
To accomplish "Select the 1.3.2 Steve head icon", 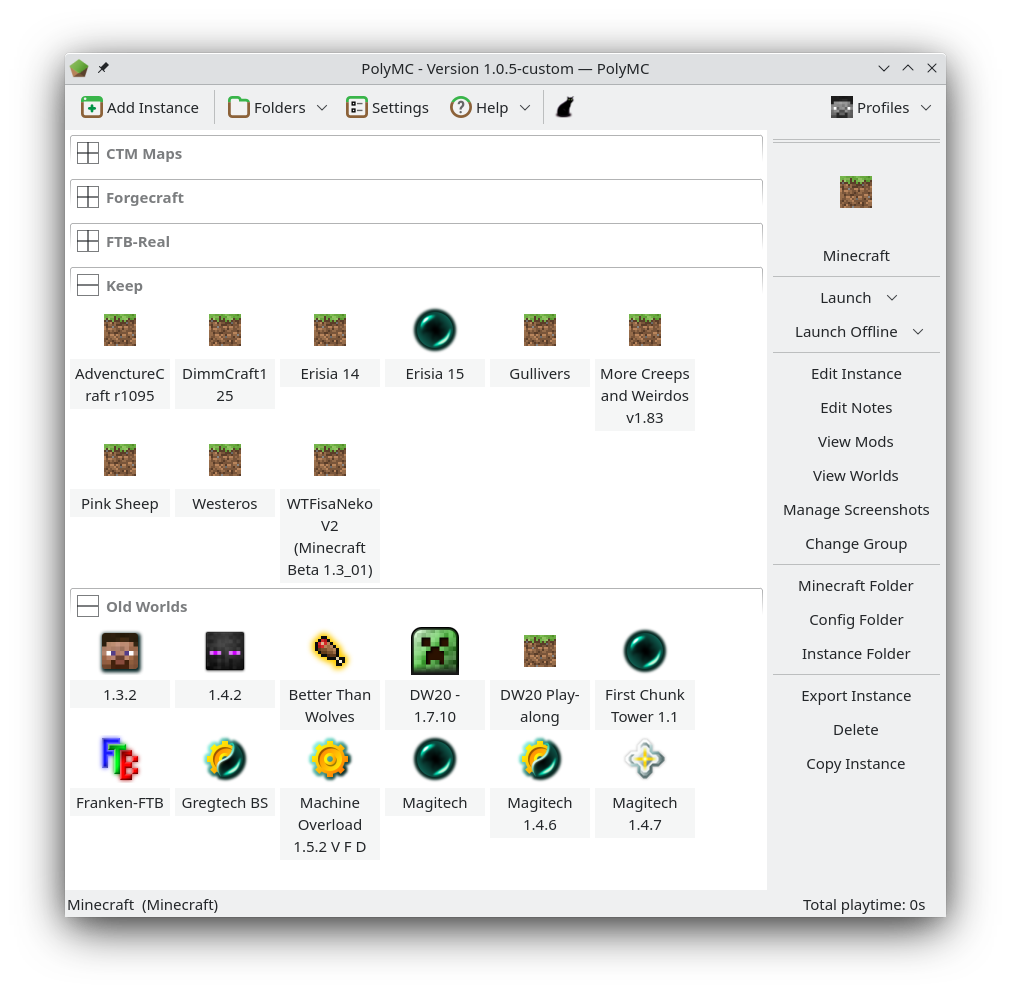I will [120, 651].
